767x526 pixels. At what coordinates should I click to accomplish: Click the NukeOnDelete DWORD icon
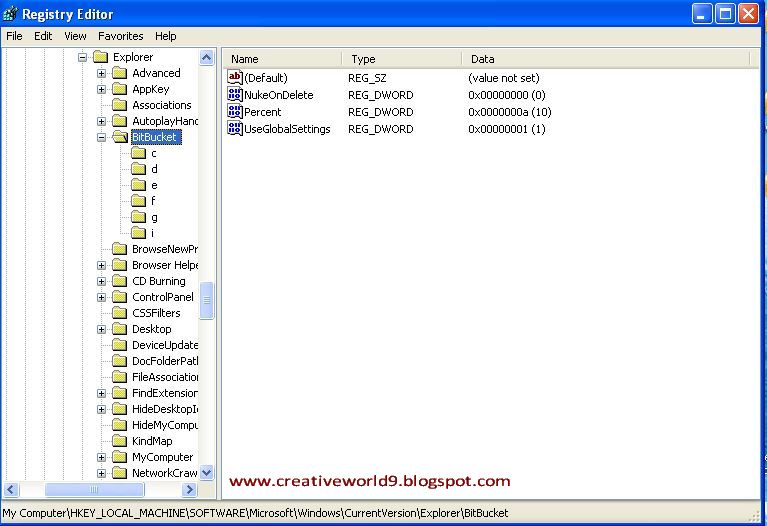pyautogui.click(x=235, y=94)
